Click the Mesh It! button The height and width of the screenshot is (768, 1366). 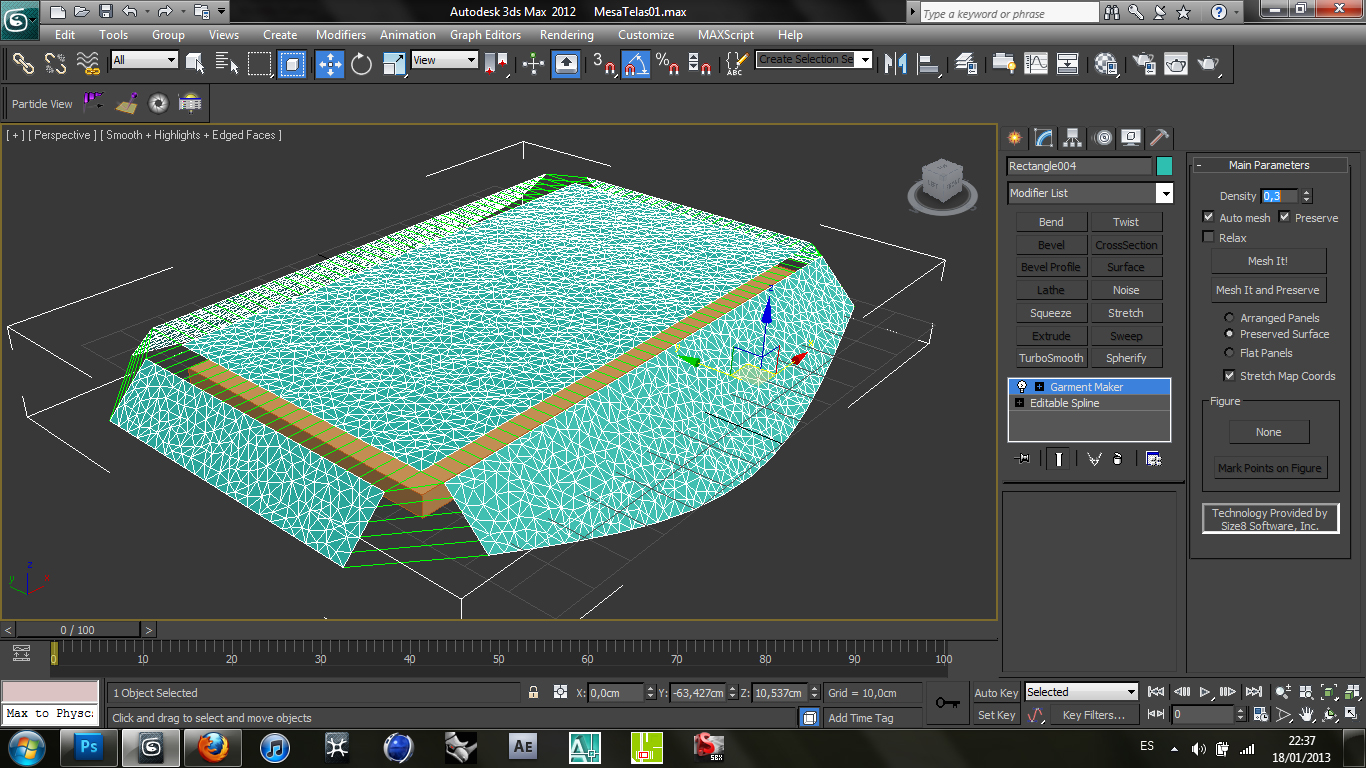click(1268, 261)
